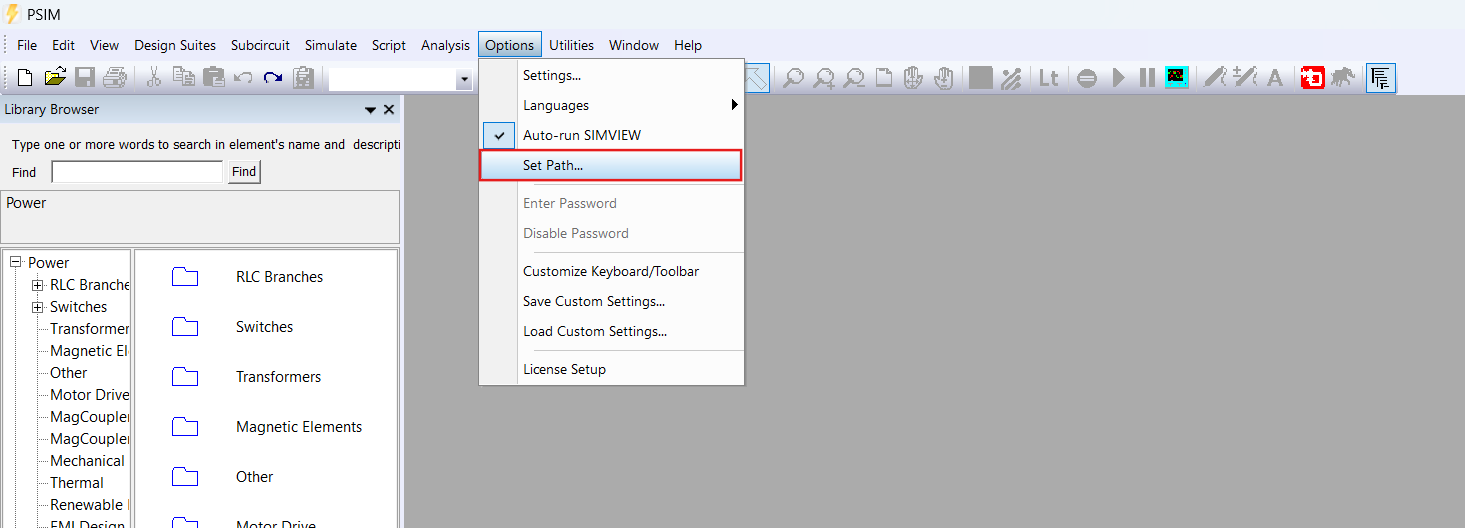Select Motor Drive in the library tree
The height and width of the screenshot is (528, 1465).
pyautogui.click(x=90, y=395)
